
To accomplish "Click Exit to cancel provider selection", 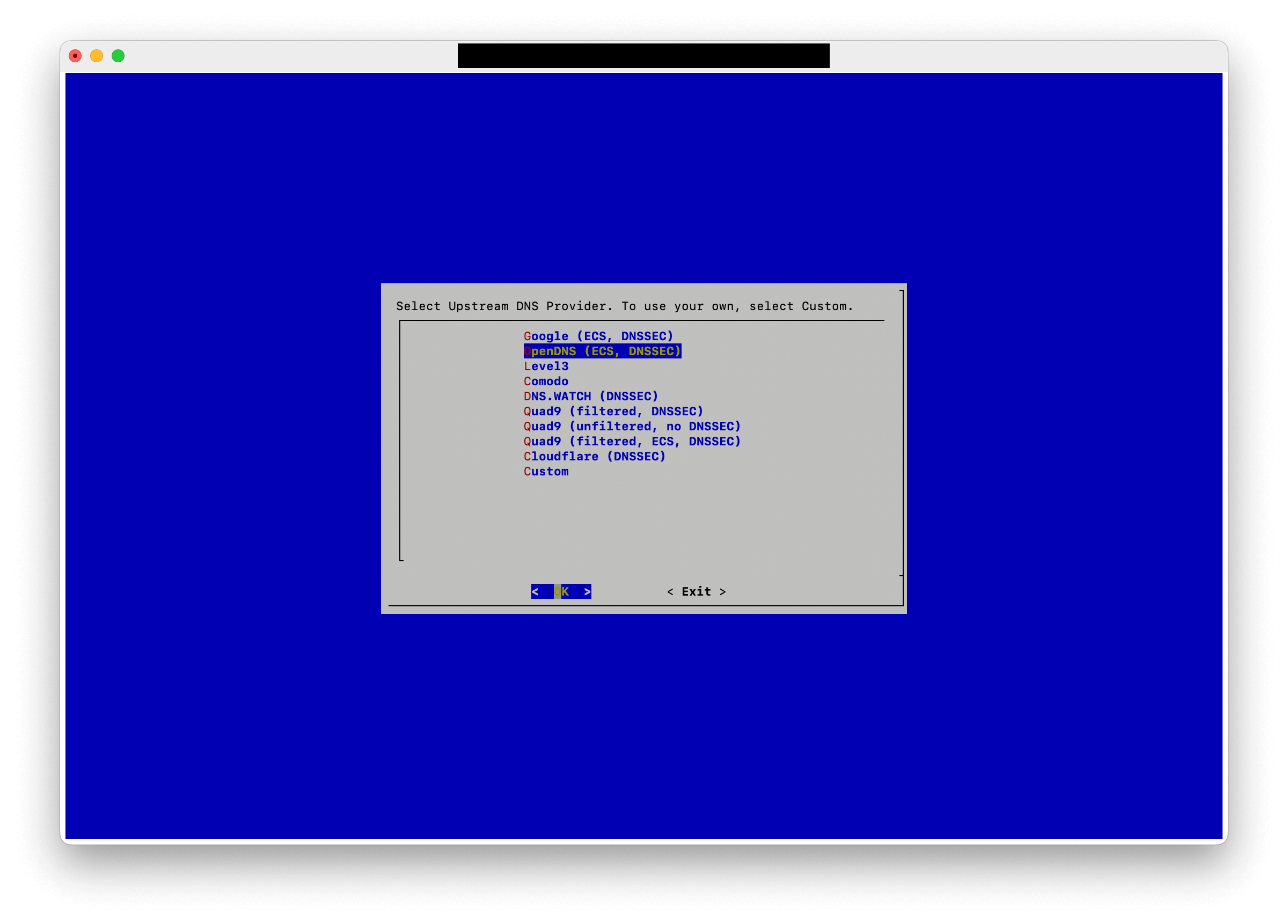I will 696,591.
